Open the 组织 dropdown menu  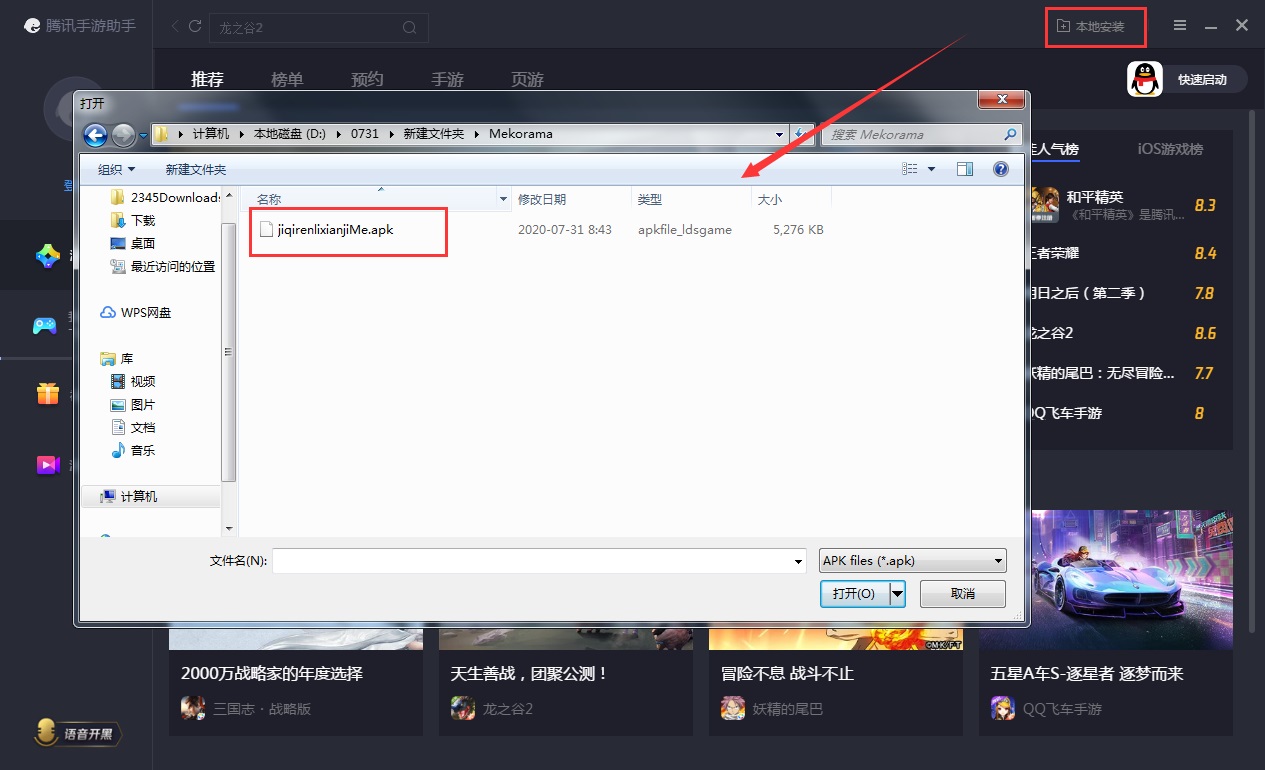[x=114, y=168]
